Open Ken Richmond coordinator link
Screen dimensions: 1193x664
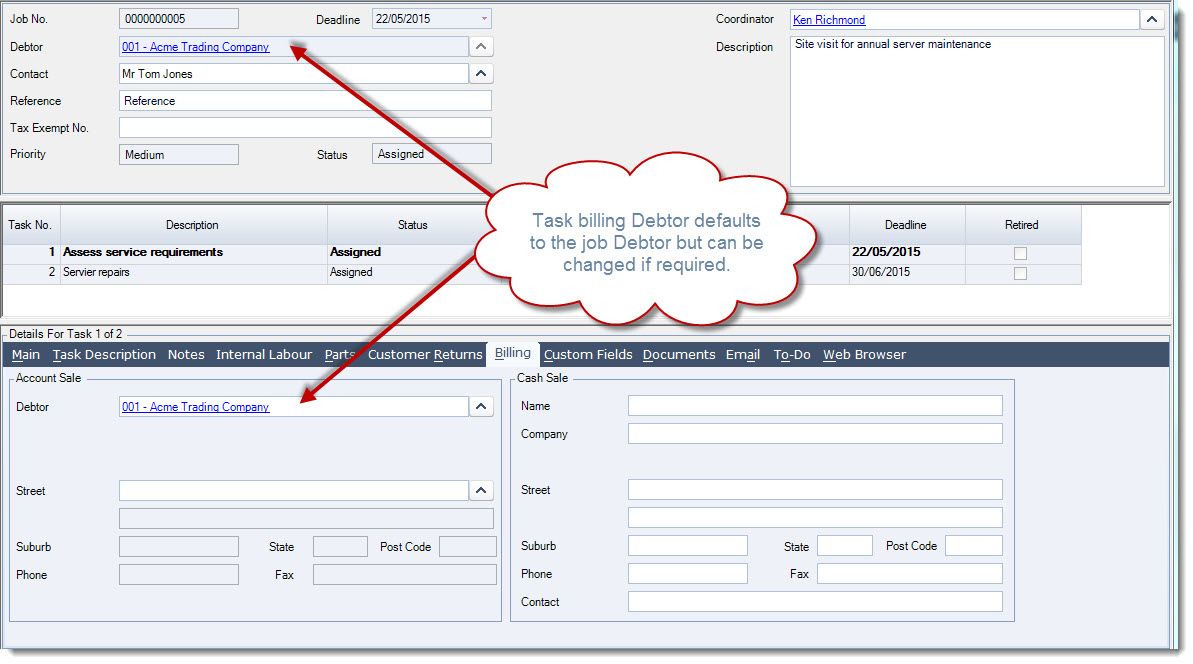829,20
